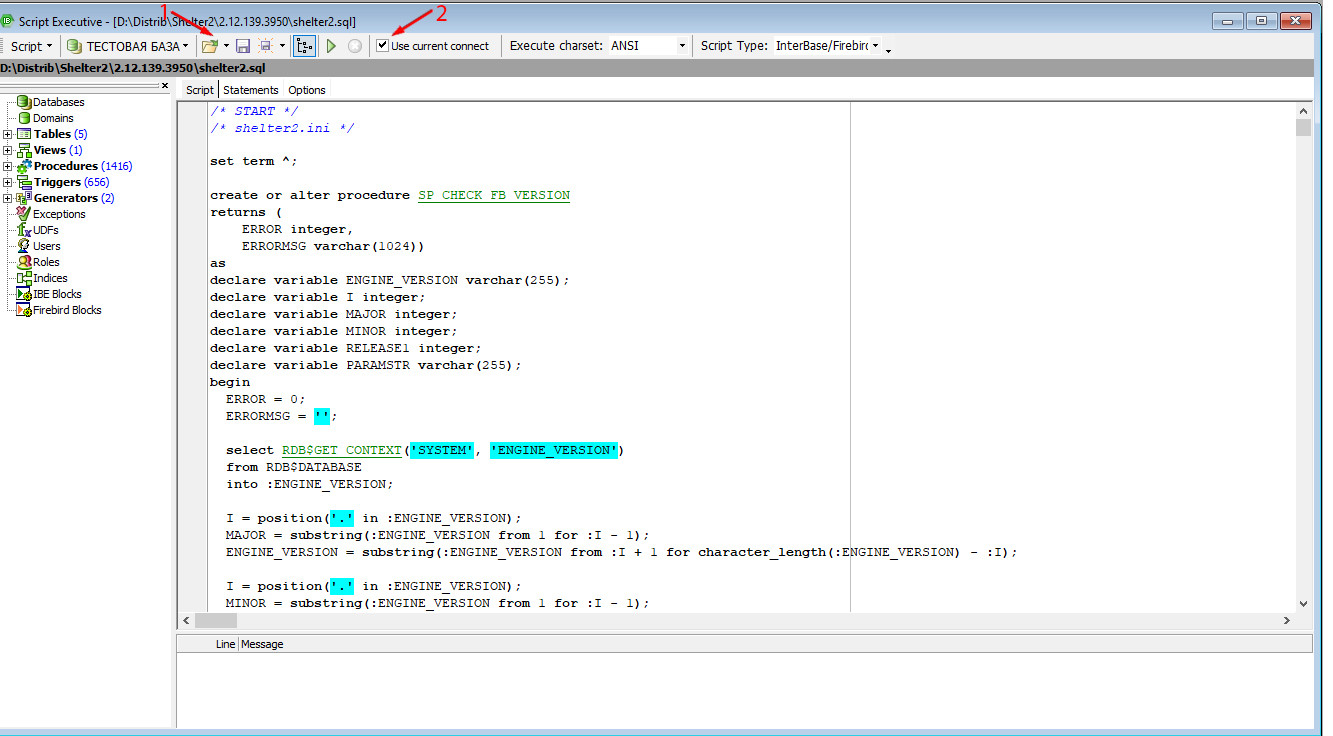This screenshot has height=736, width=1333.
Task: Expand the Generators tree node
Action: pyautogui.click(x=8, y=198)
